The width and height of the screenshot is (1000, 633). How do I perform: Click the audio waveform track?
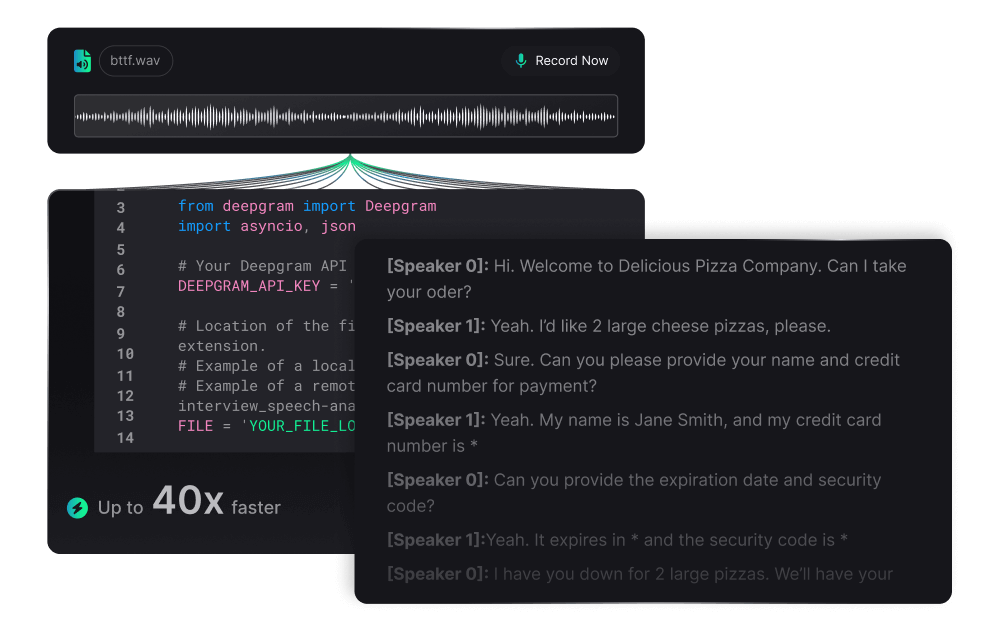pos(346,116)
